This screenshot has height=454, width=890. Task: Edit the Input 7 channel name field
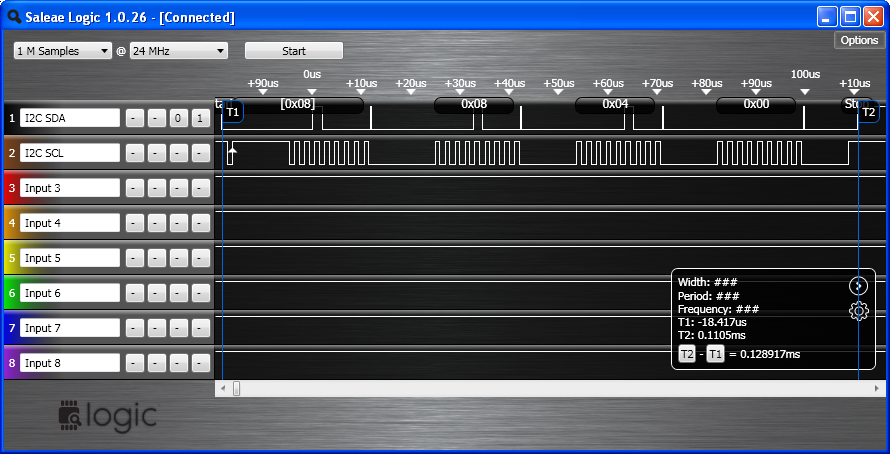tap(70, 328)
